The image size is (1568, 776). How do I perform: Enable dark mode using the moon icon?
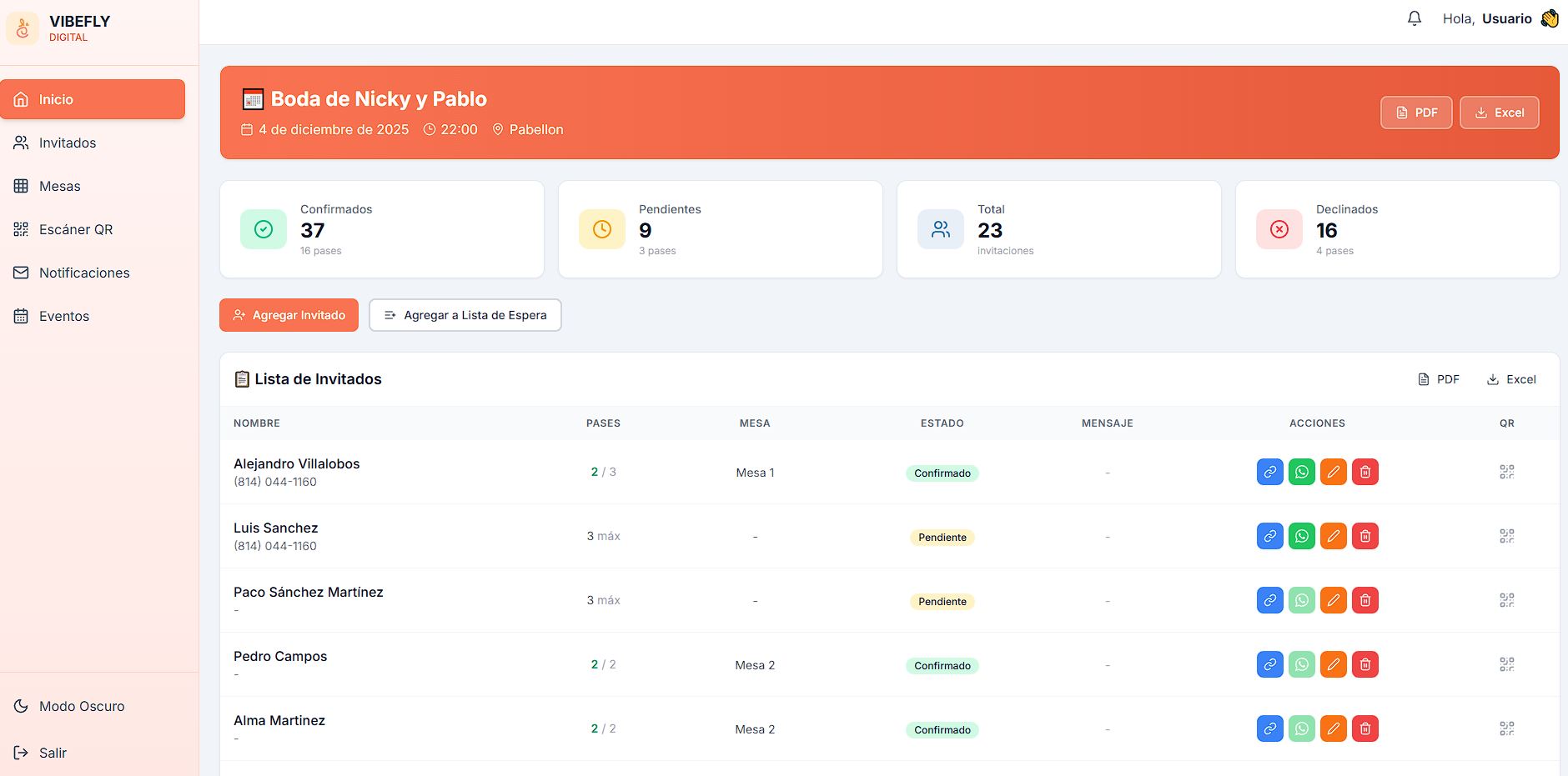[20, 706]
